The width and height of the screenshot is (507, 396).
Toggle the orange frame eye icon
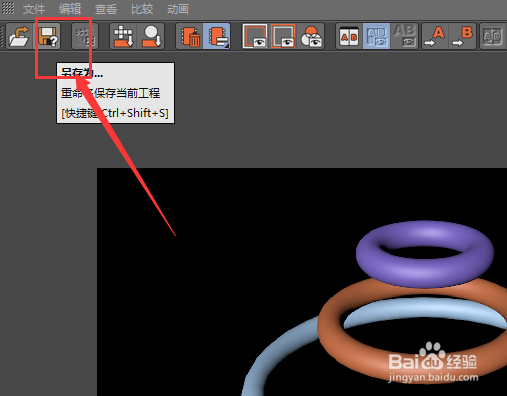[x=255, y=36]
